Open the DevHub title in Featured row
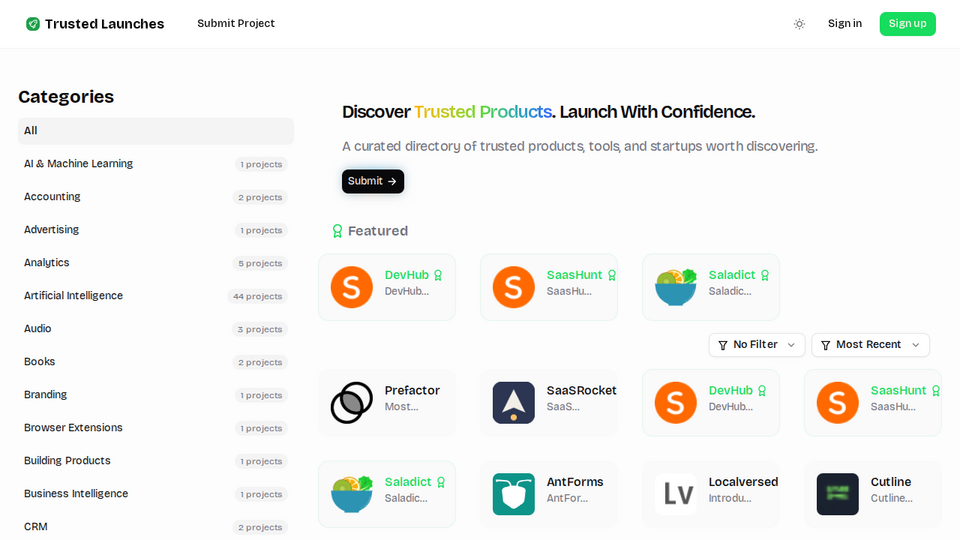Viewport: 960px width, 540px height. point(407,275)
